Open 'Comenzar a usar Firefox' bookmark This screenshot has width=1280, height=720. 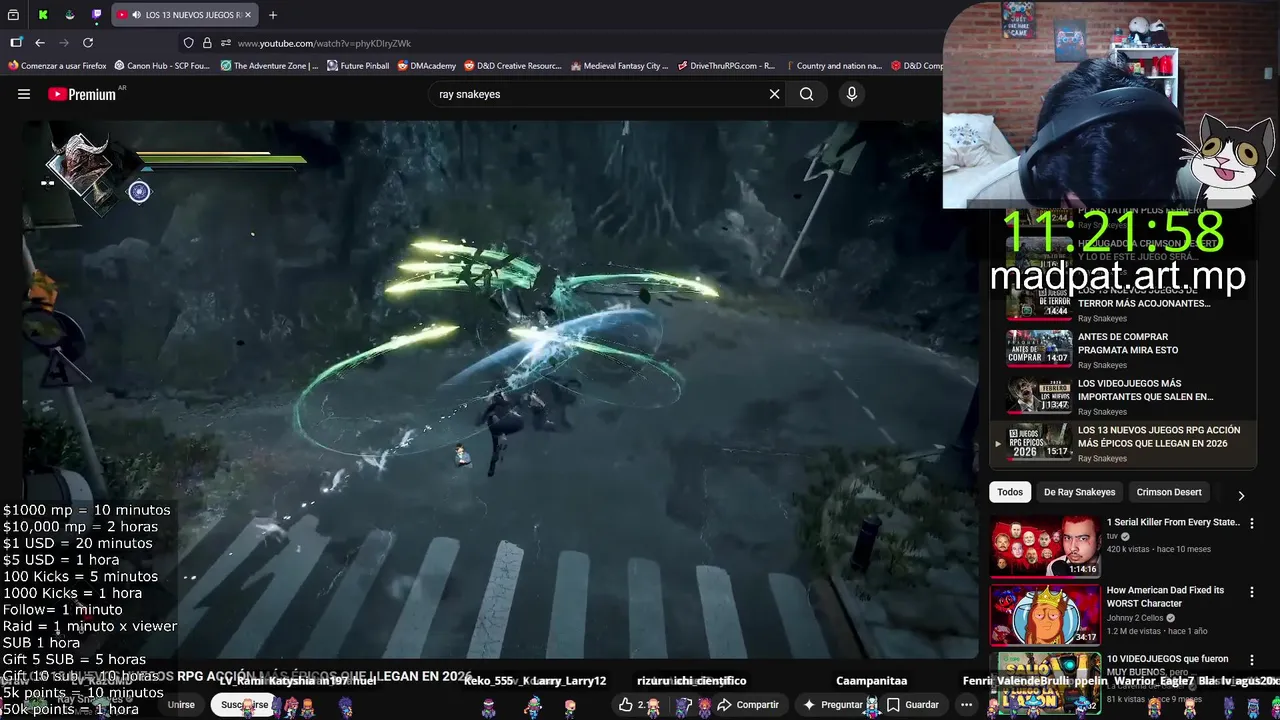pyautogui.click(x=57, y=66)
